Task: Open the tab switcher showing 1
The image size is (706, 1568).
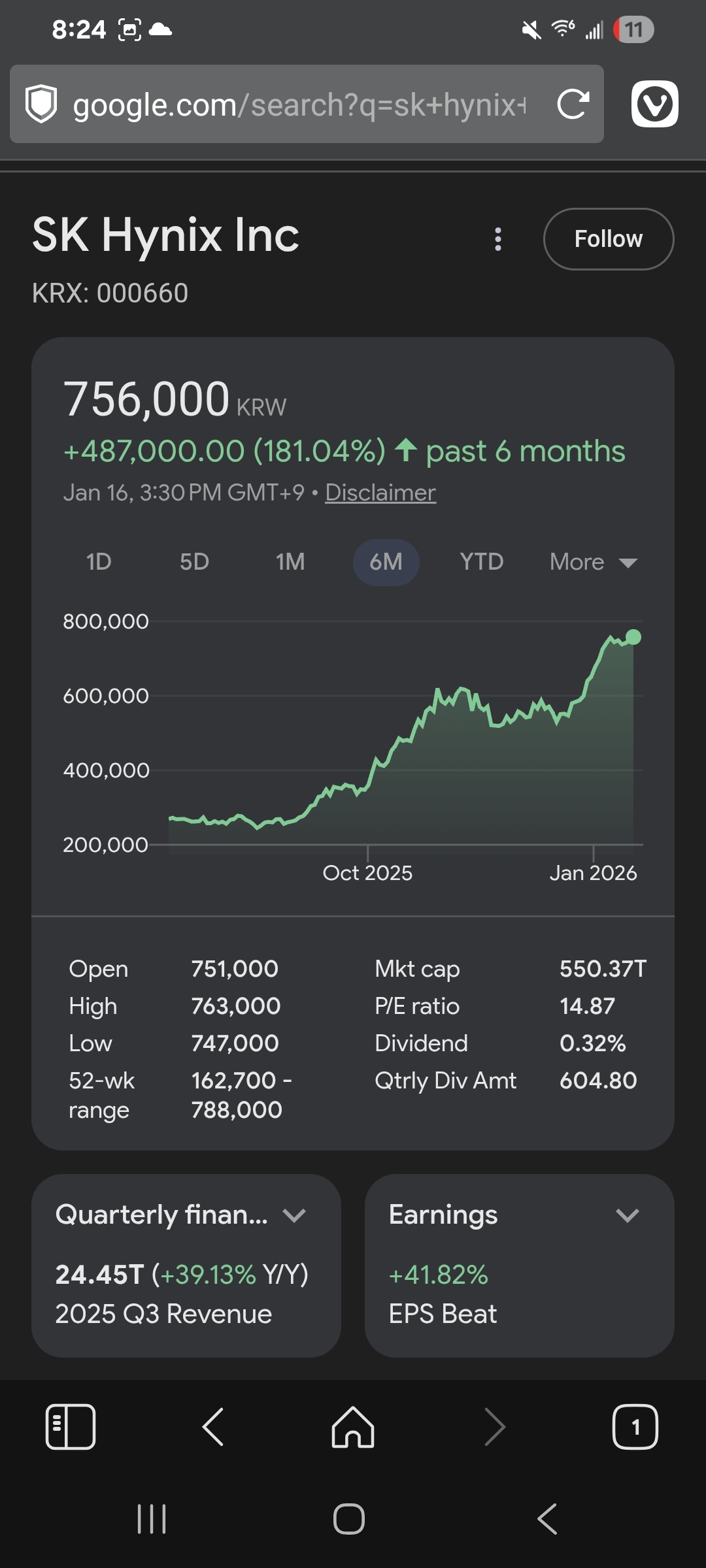Action: click(x=635, y=1427)
